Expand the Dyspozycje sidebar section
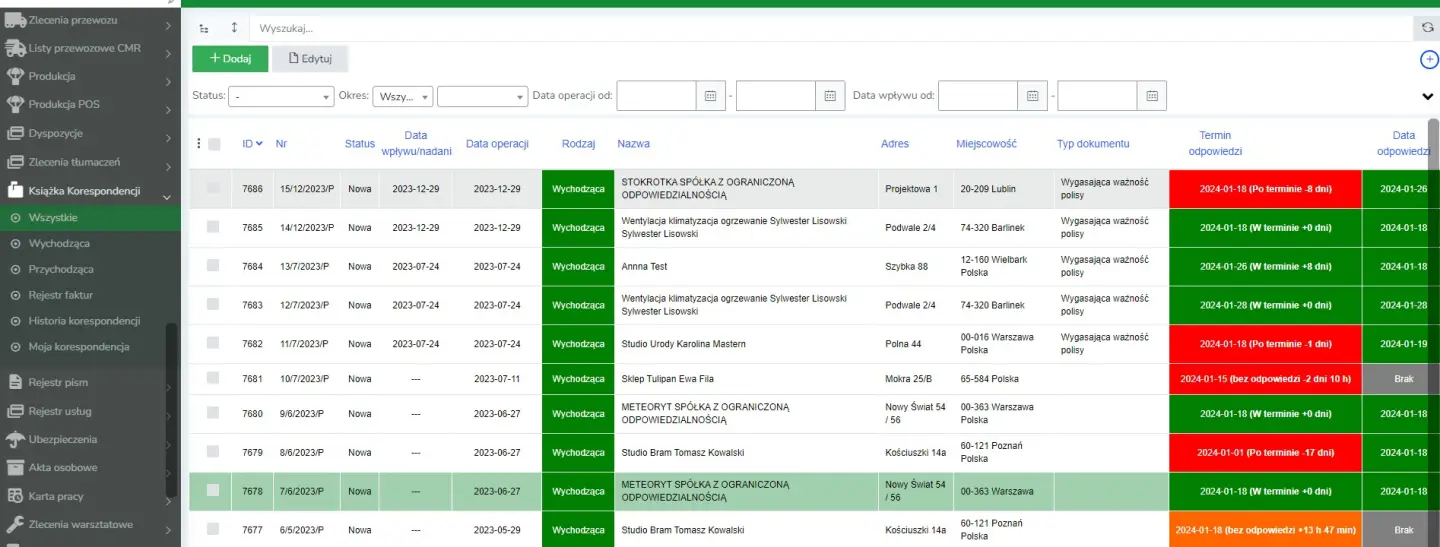1440x547 pixels. click(168, 138)
